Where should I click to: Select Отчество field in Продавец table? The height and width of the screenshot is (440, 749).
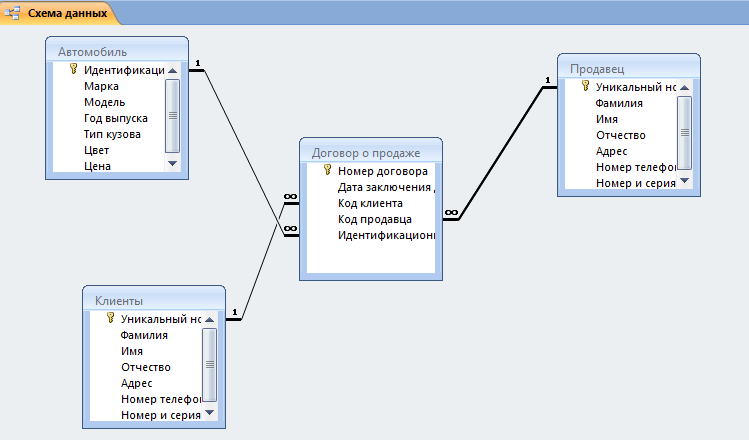tap(621, 135)
